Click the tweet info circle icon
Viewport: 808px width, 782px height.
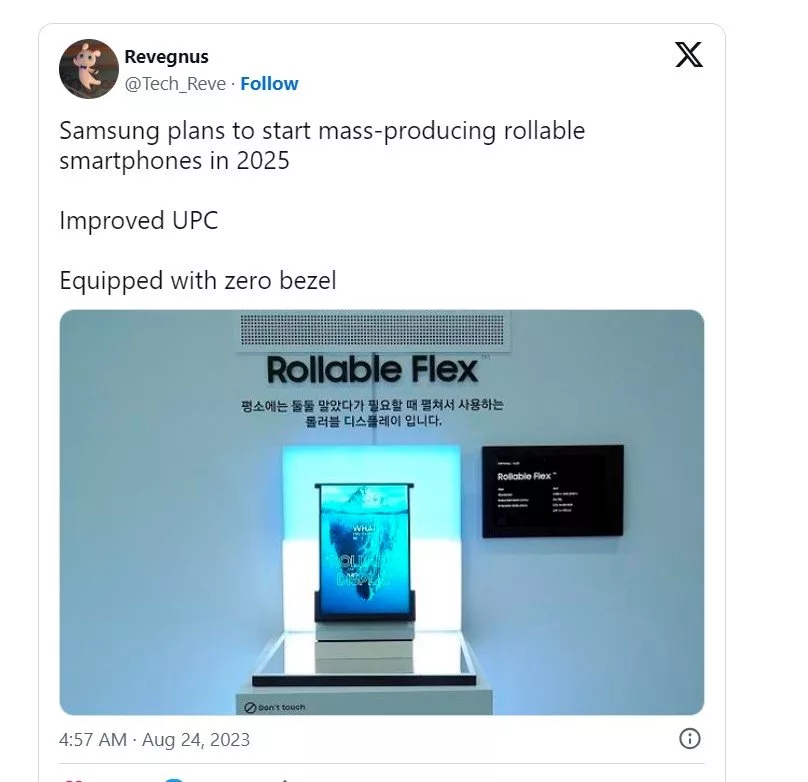click(x=690, y=739)
